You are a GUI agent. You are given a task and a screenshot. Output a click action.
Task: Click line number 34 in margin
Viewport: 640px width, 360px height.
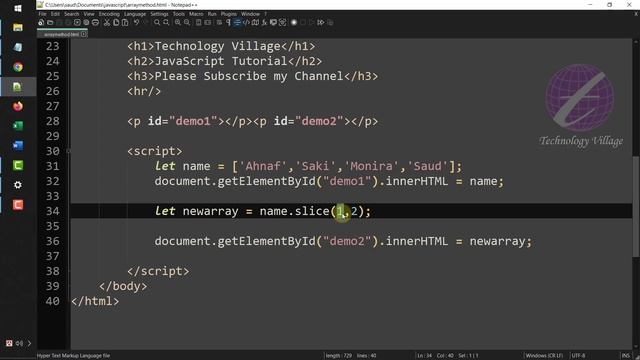pyautogui.click(x=52, y=211)
